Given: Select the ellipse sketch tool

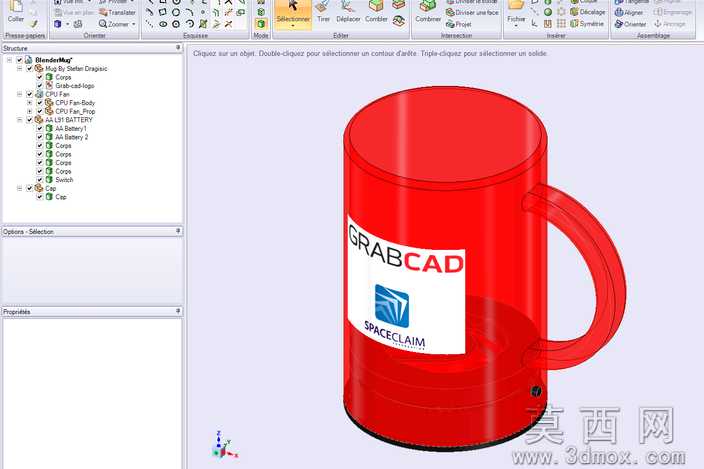Looking at the screenshot, I should tap(163, 24).
